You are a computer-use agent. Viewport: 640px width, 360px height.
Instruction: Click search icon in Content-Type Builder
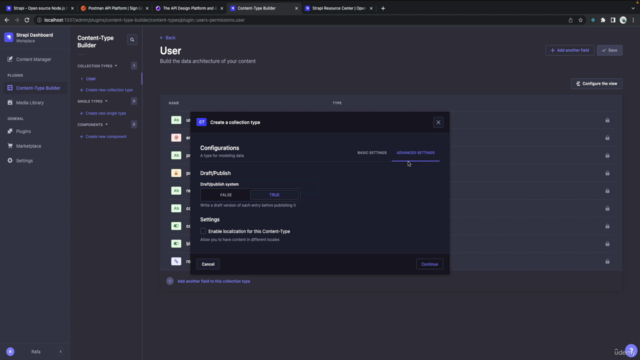[132, 40]
